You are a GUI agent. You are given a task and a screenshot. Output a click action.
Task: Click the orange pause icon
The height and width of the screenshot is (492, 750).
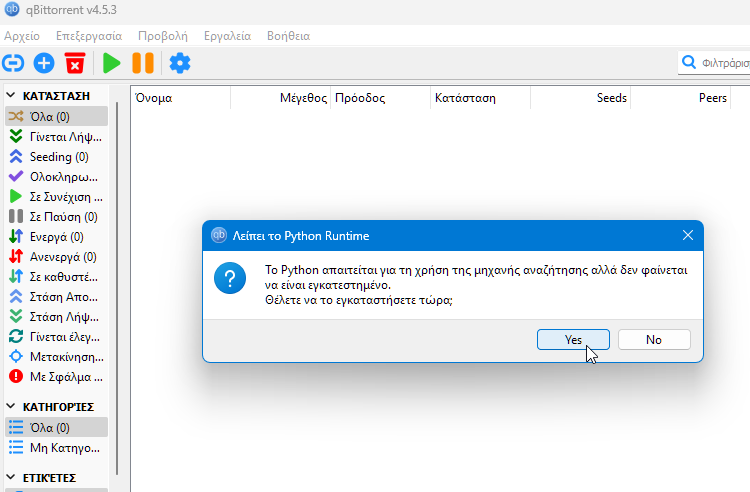pos(143,63)
